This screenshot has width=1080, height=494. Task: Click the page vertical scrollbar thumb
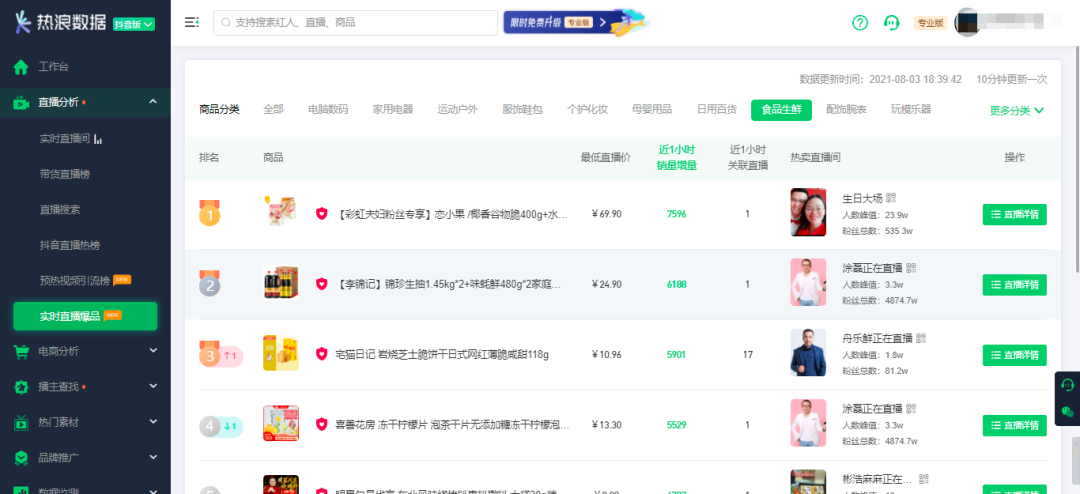1076,158
